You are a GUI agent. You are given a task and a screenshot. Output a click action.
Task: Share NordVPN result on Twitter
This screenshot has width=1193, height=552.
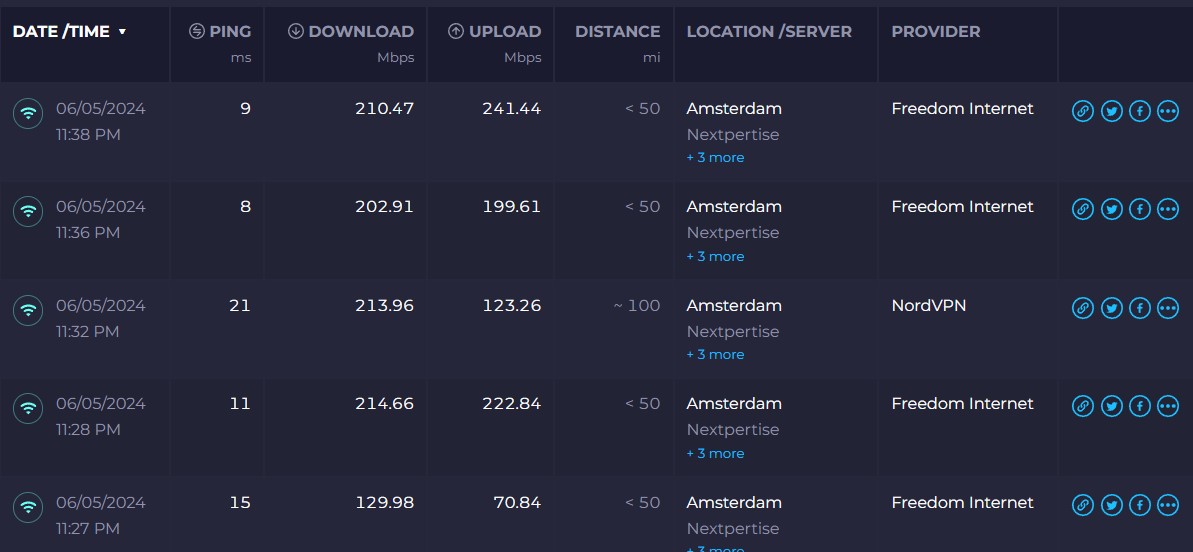1111,308
